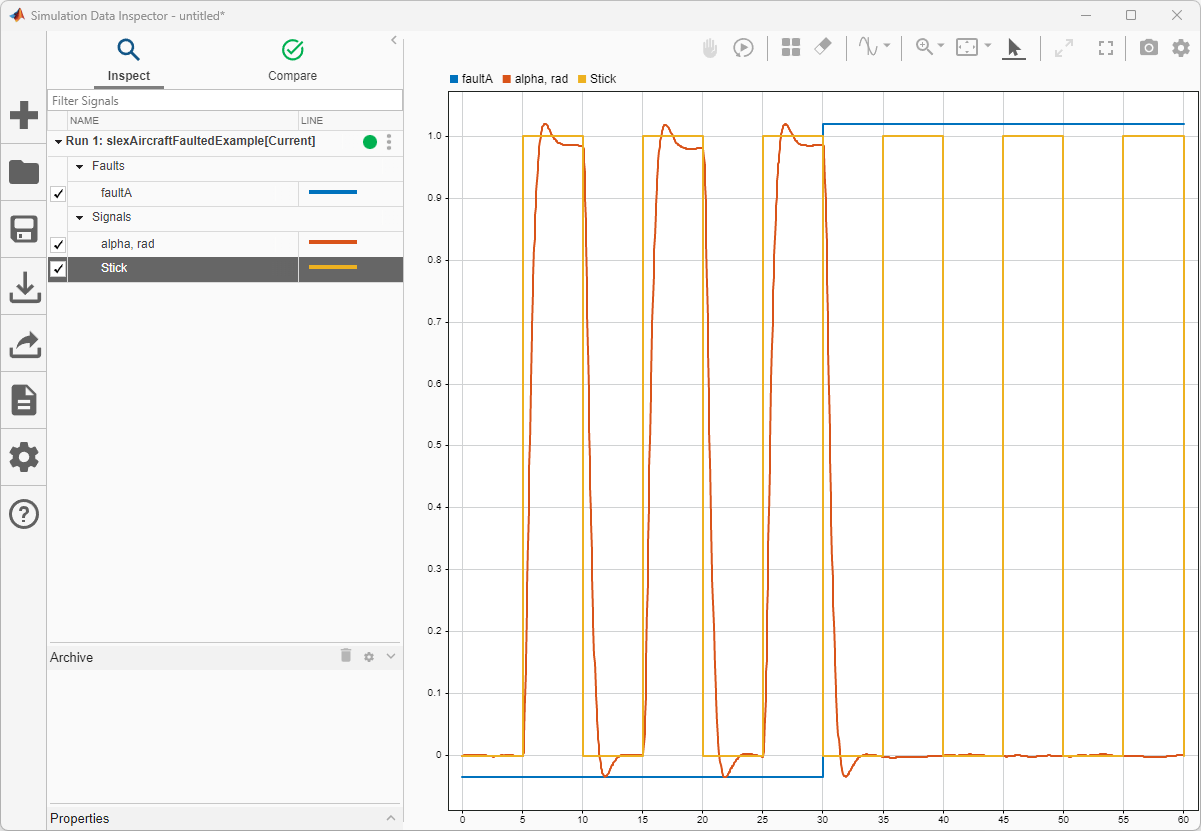Select the zoom in magnifier tool

[x=924, y=47]
